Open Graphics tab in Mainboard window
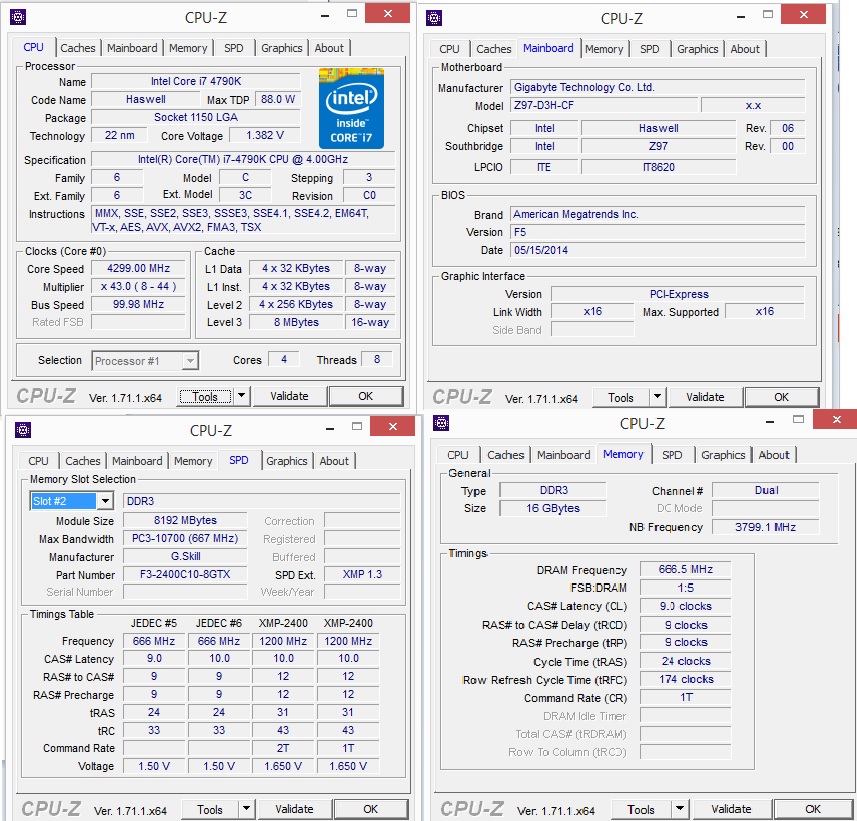857x821 pixels. (697, 49)
